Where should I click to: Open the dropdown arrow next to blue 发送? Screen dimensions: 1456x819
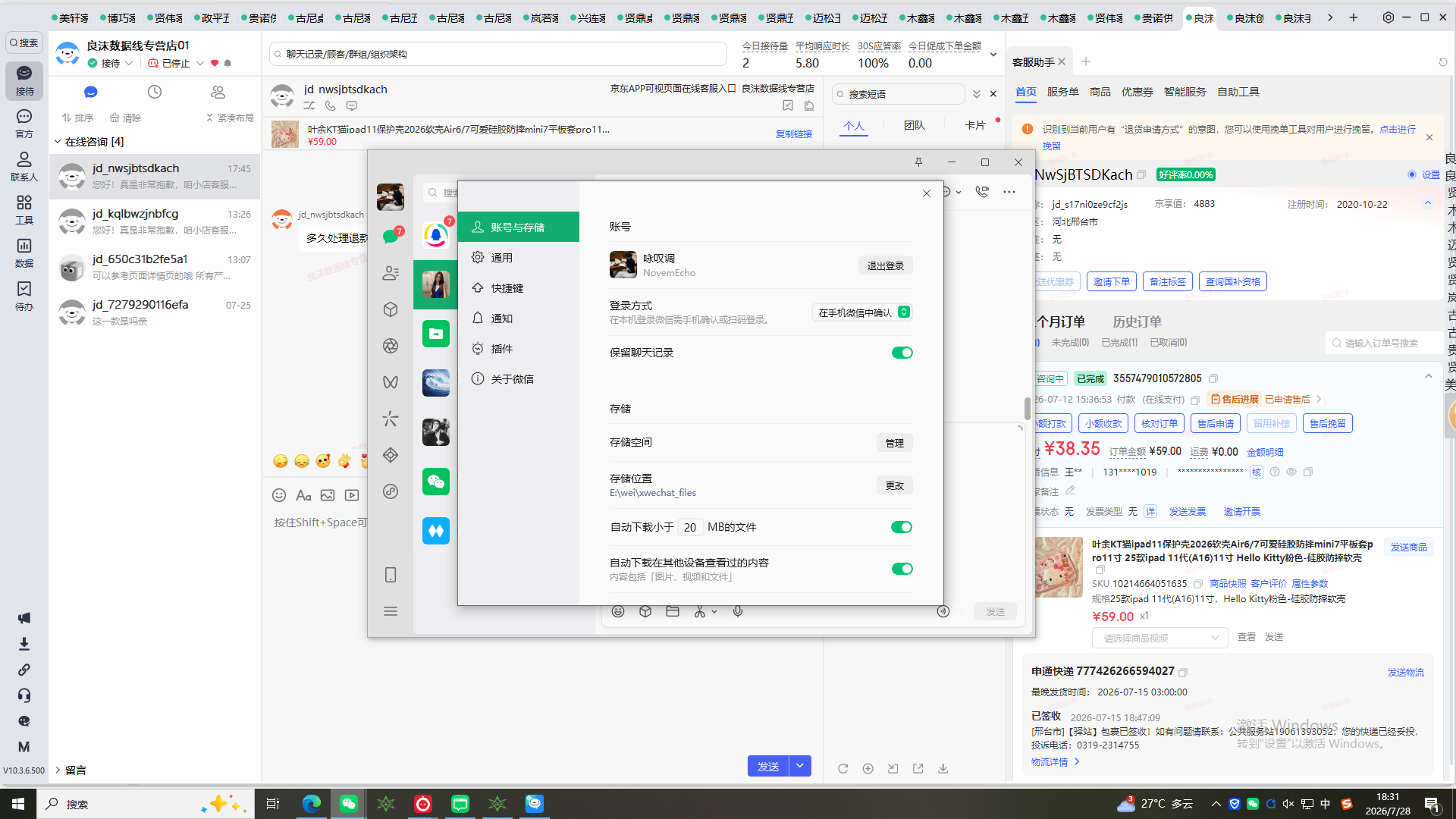click(x=800, y=766)
